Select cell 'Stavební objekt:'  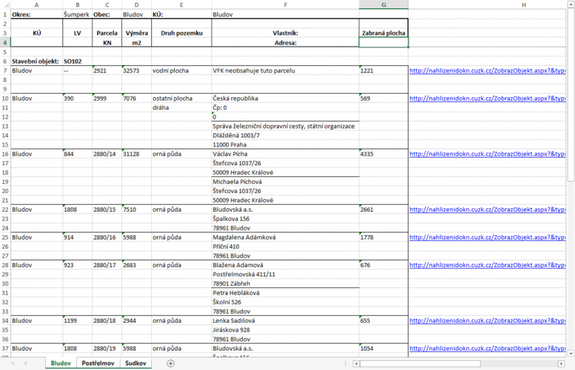pos(37,61)
